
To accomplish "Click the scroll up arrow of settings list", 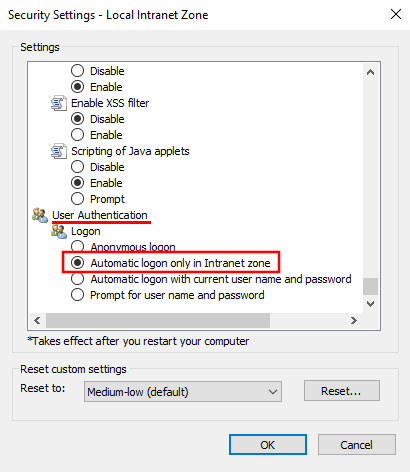I will point(370,72).
